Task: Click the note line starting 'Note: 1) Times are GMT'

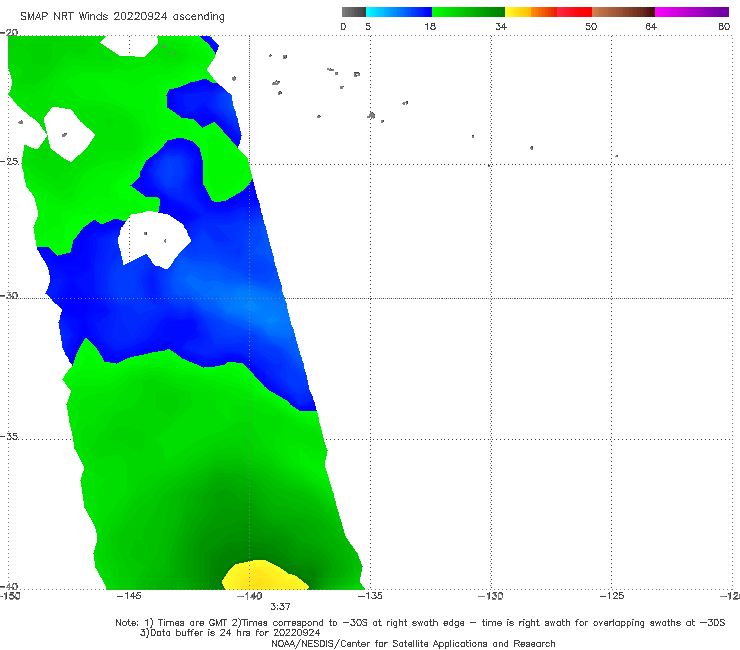Action: pos(420,623)
